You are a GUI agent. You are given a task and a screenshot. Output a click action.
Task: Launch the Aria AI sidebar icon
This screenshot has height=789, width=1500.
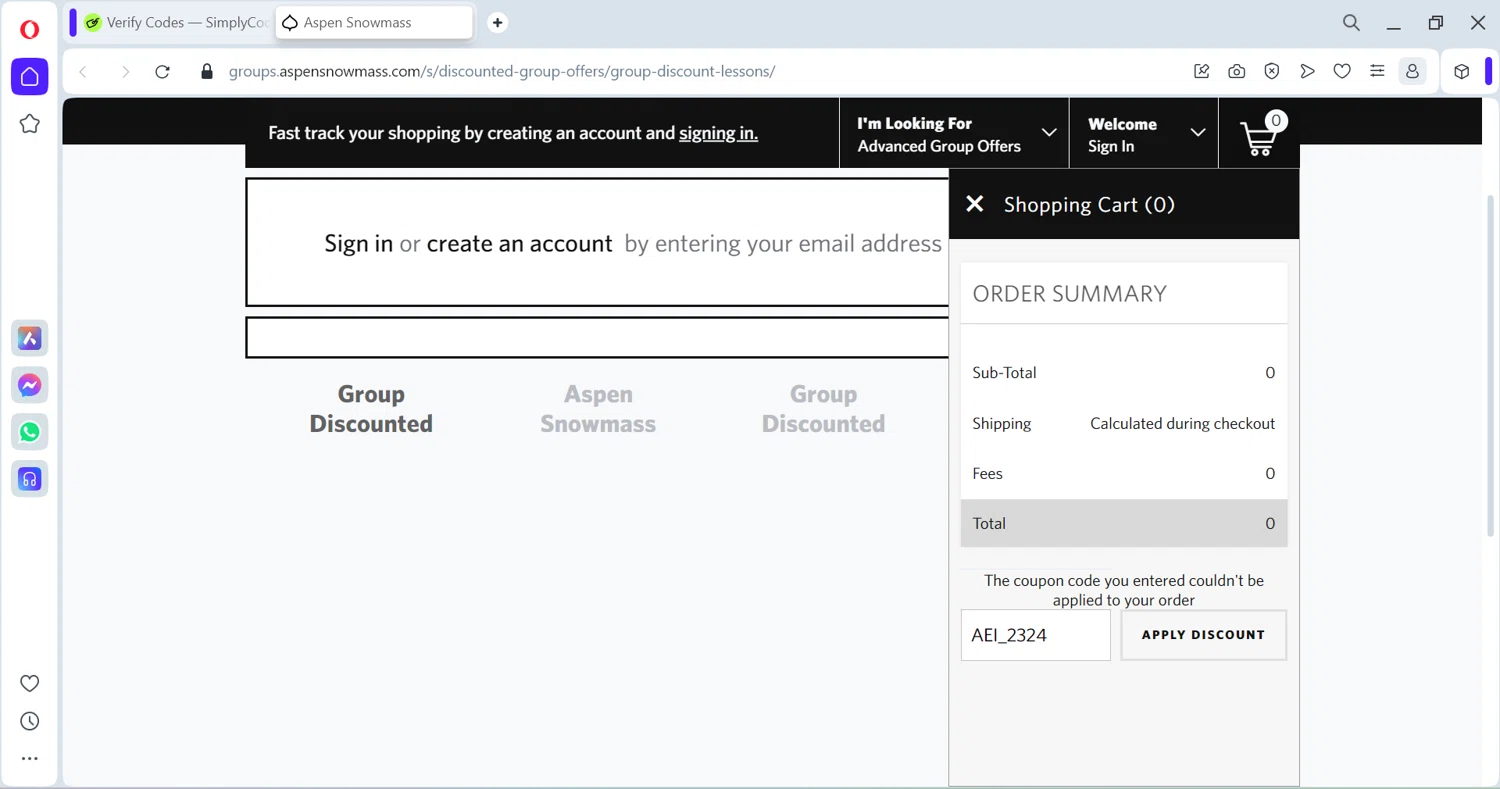coord(30,339)
